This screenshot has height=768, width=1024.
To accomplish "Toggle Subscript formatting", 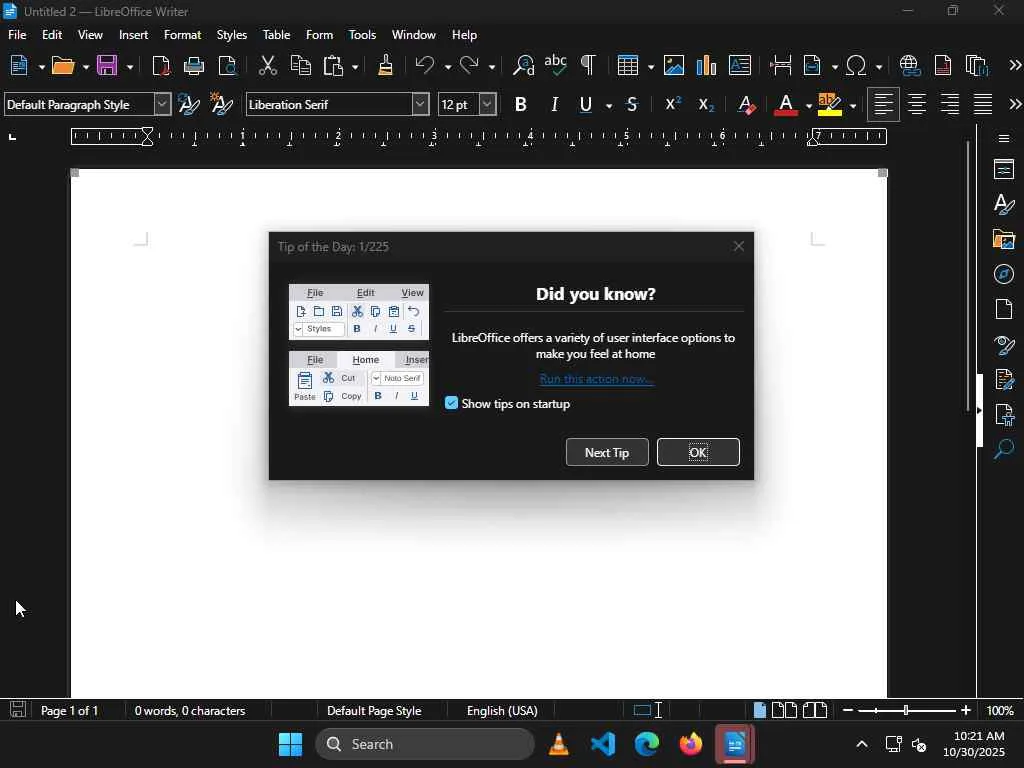I will (x=706, y=104).
